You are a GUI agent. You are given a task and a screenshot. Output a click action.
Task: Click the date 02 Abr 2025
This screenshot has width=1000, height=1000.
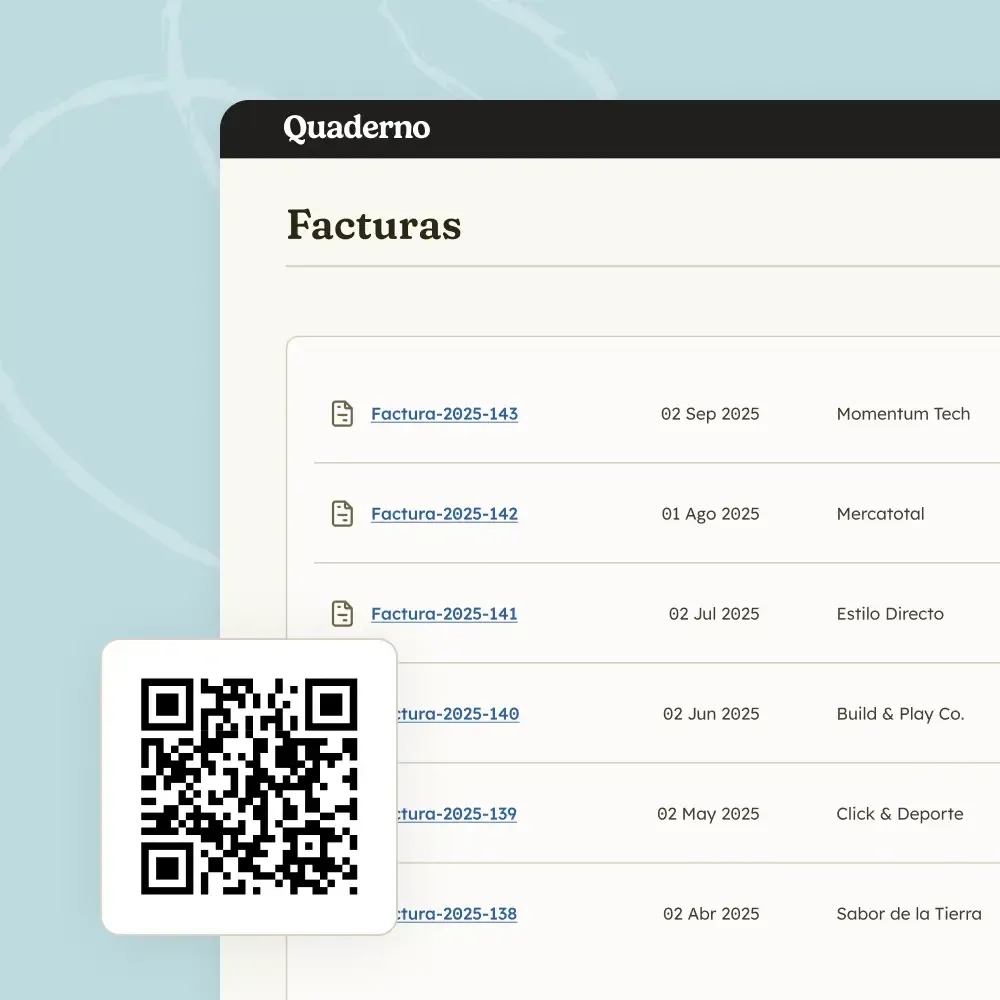click(x=711, y=914)
